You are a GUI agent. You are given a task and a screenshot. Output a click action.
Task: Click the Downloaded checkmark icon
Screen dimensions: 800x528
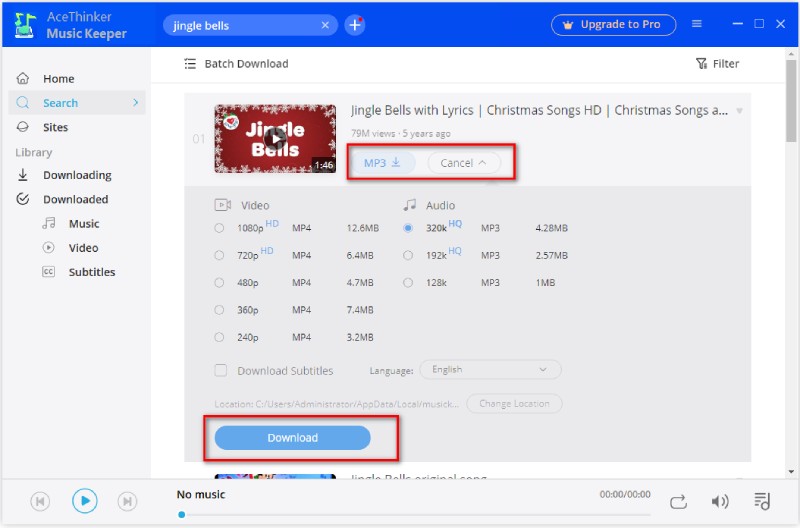click(x=22, y=199)
